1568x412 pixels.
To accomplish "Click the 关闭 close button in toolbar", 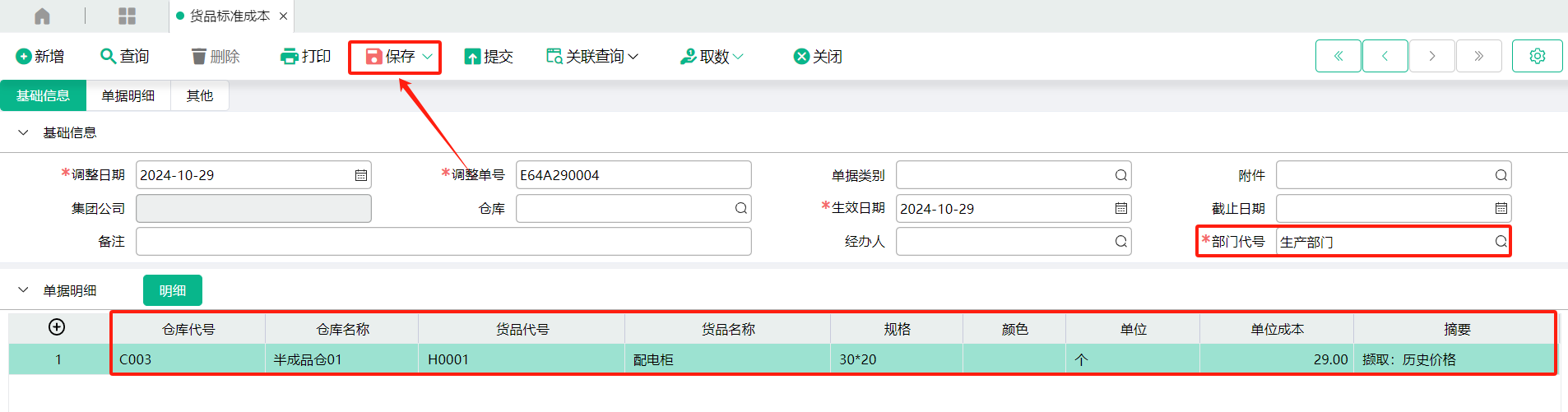I will 818,56.
